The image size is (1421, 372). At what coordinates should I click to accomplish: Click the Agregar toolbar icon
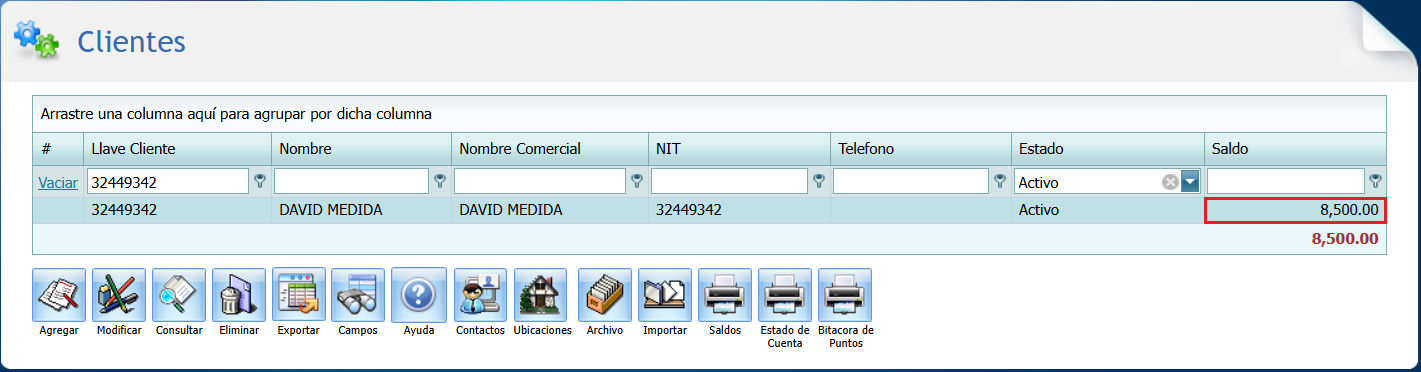pyautogui.click(x=59, y=294)
